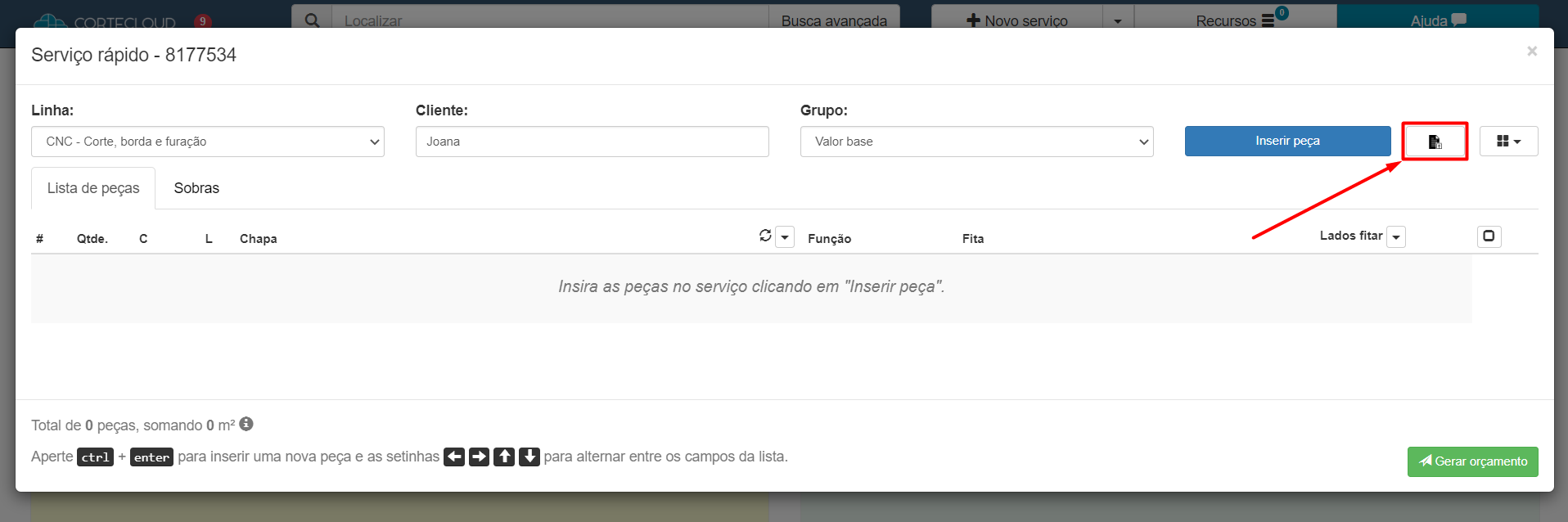Viewport: 1568px width, 522px height.
Task: Toggle the select-all checkbox in list header
Action: 1489,236
